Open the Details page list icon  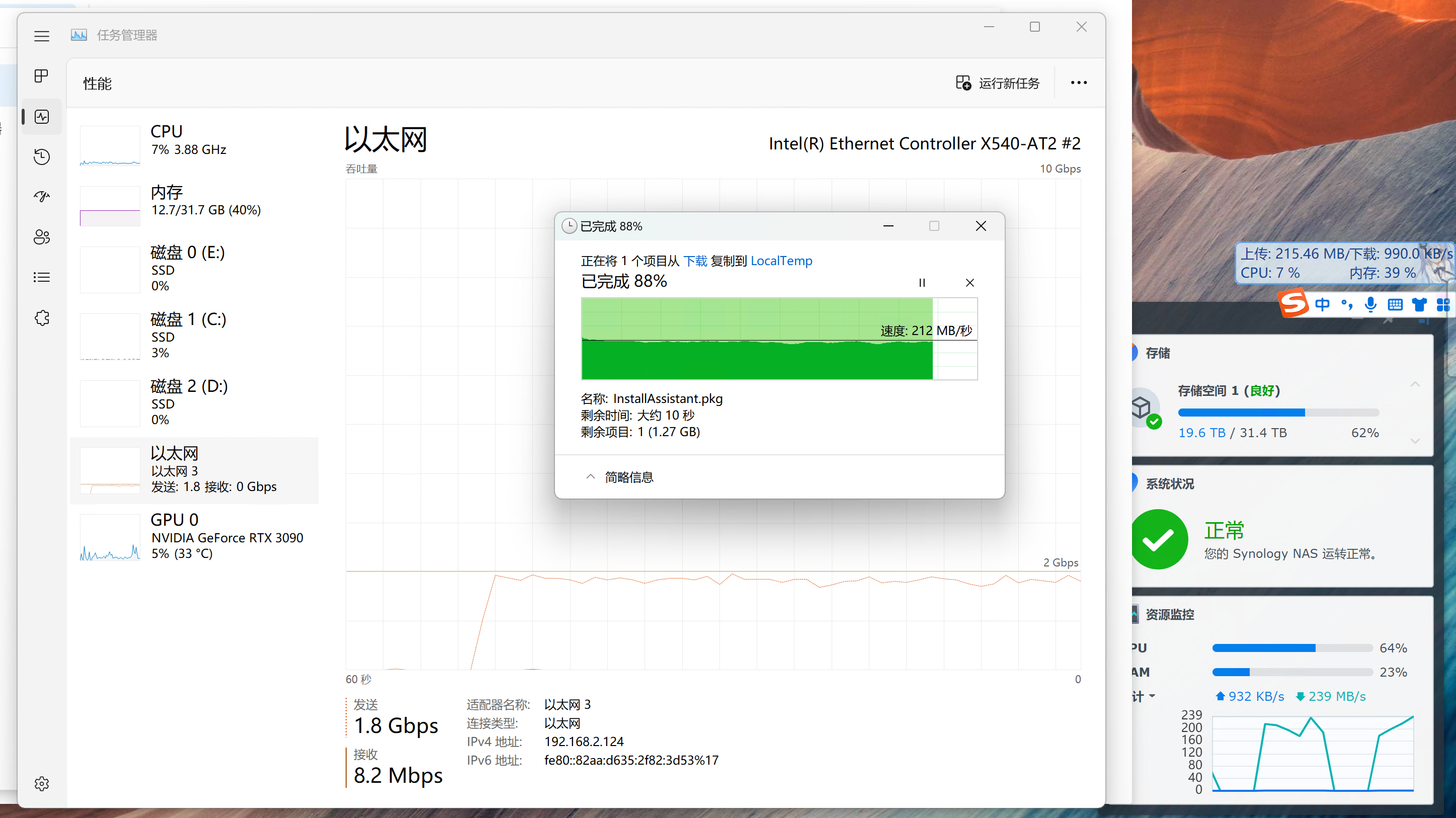(x=41, y=277)
